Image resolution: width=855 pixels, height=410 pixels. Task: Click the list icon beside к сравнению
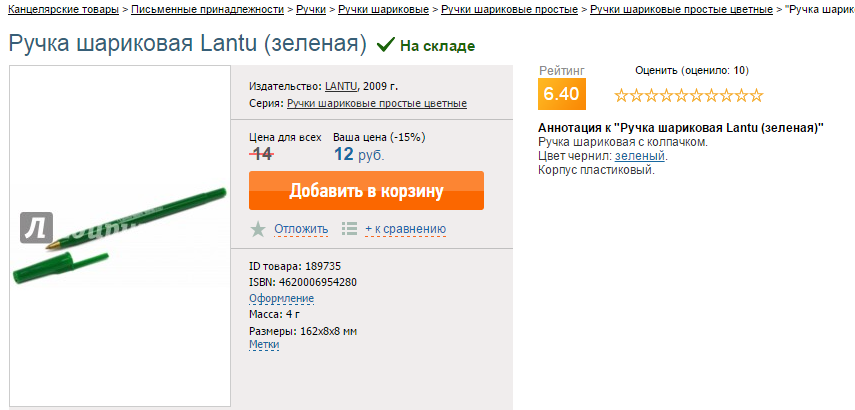tap(349, 228)
